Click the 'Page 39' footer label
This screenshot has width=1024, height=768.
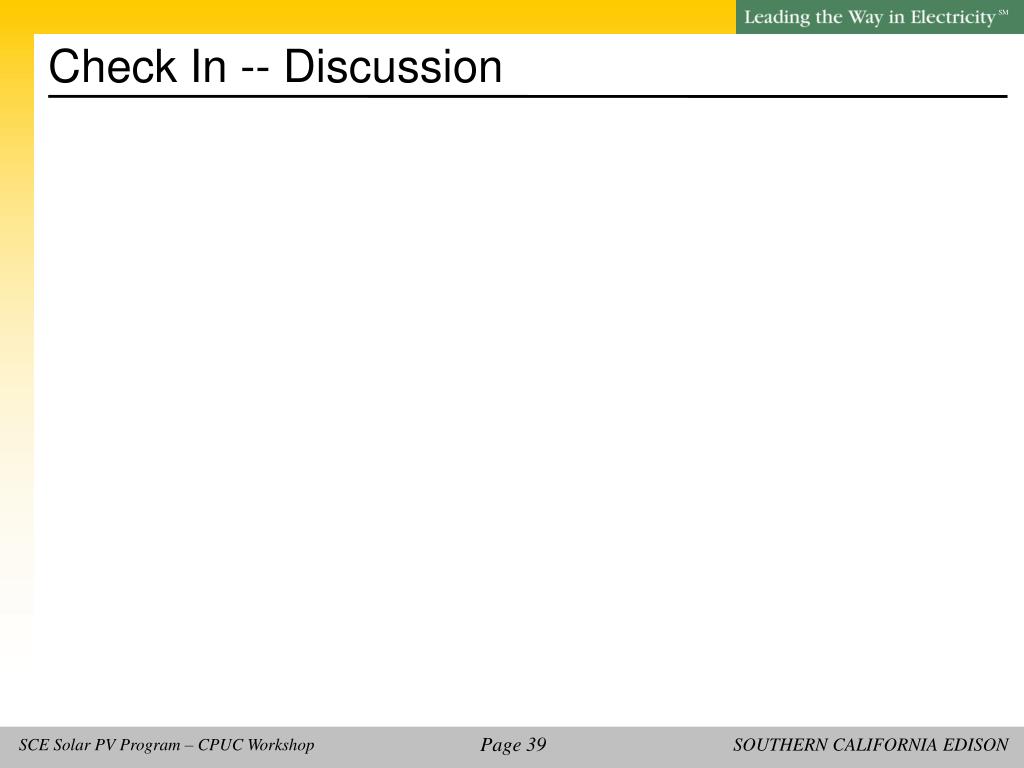click(x=513, y=745)
